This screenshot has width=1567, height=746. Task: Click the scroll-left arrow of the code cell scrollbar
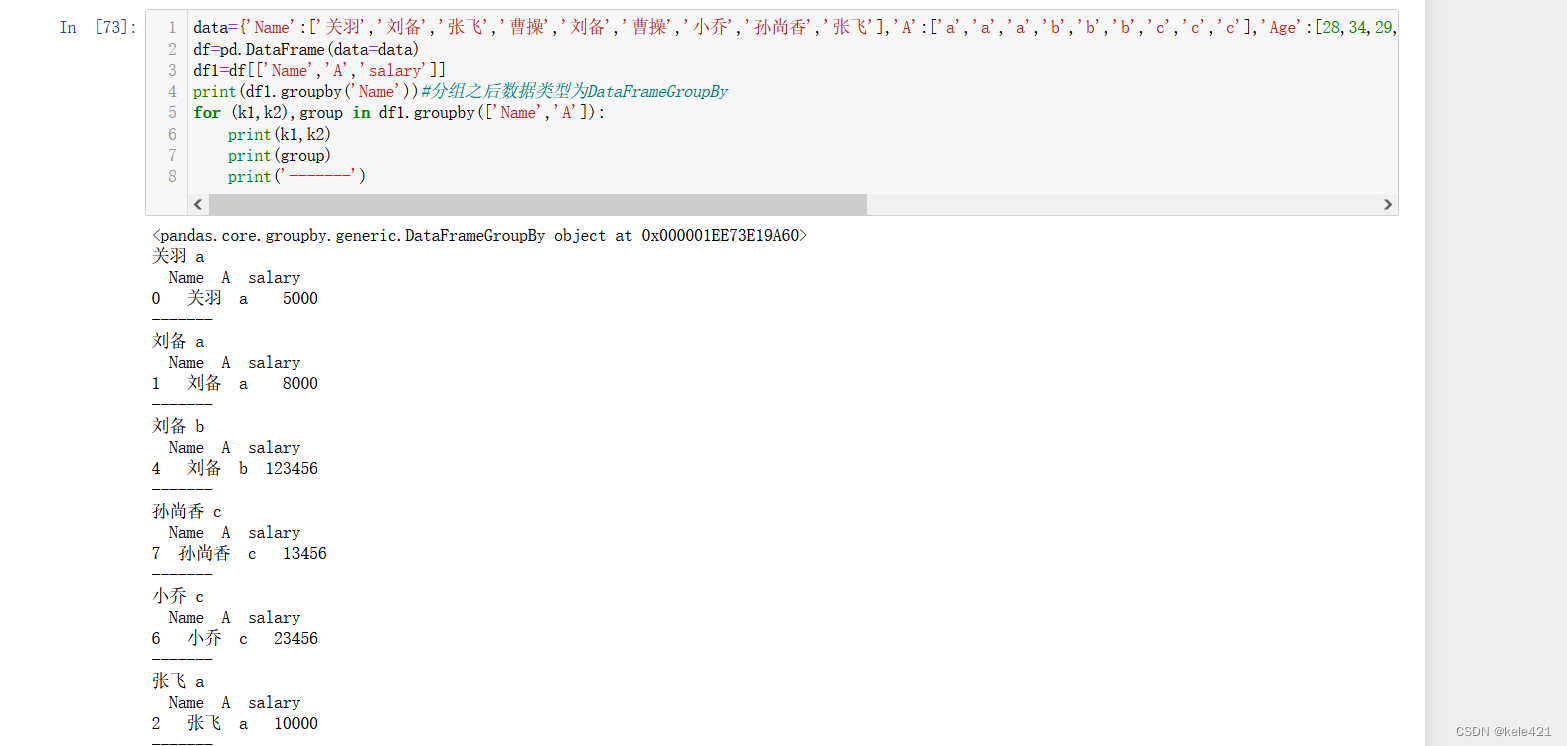[198, 204]
